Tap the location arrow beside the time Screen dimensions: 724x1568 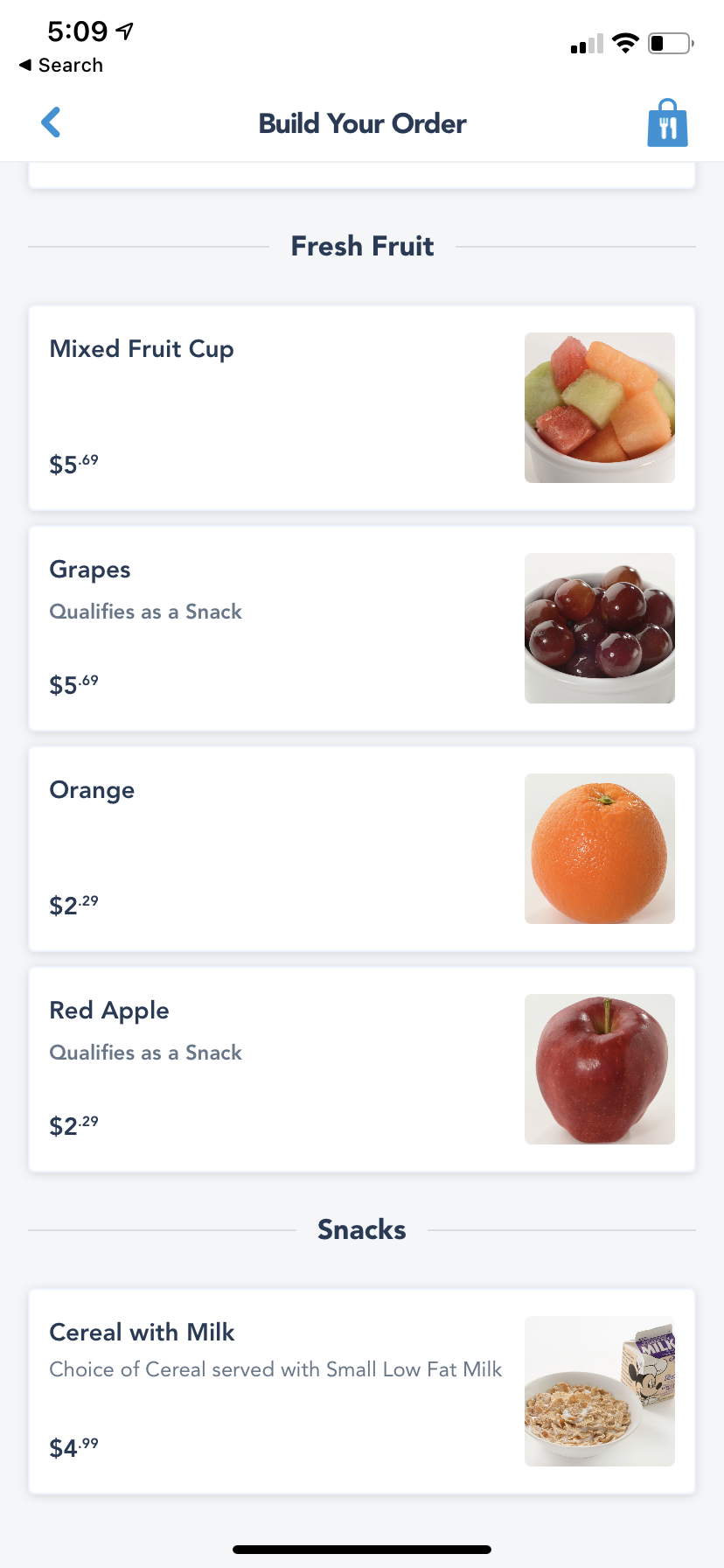[125, 31]
